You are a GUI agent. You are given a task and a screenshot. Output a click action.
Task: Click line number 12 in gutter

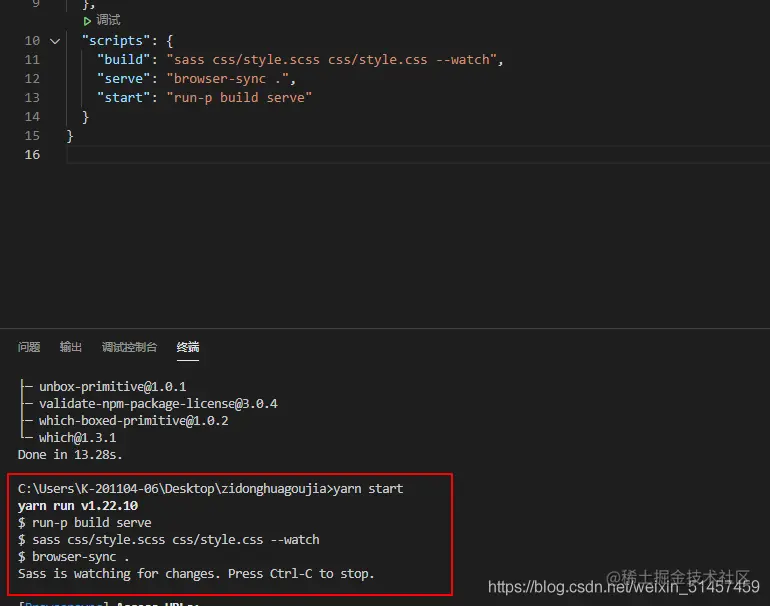coord(32,79)
